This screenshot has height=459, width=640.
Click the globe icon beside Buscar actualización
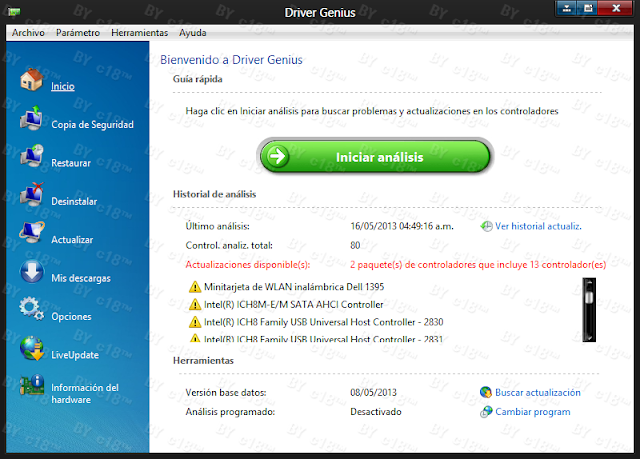[486, 392]
